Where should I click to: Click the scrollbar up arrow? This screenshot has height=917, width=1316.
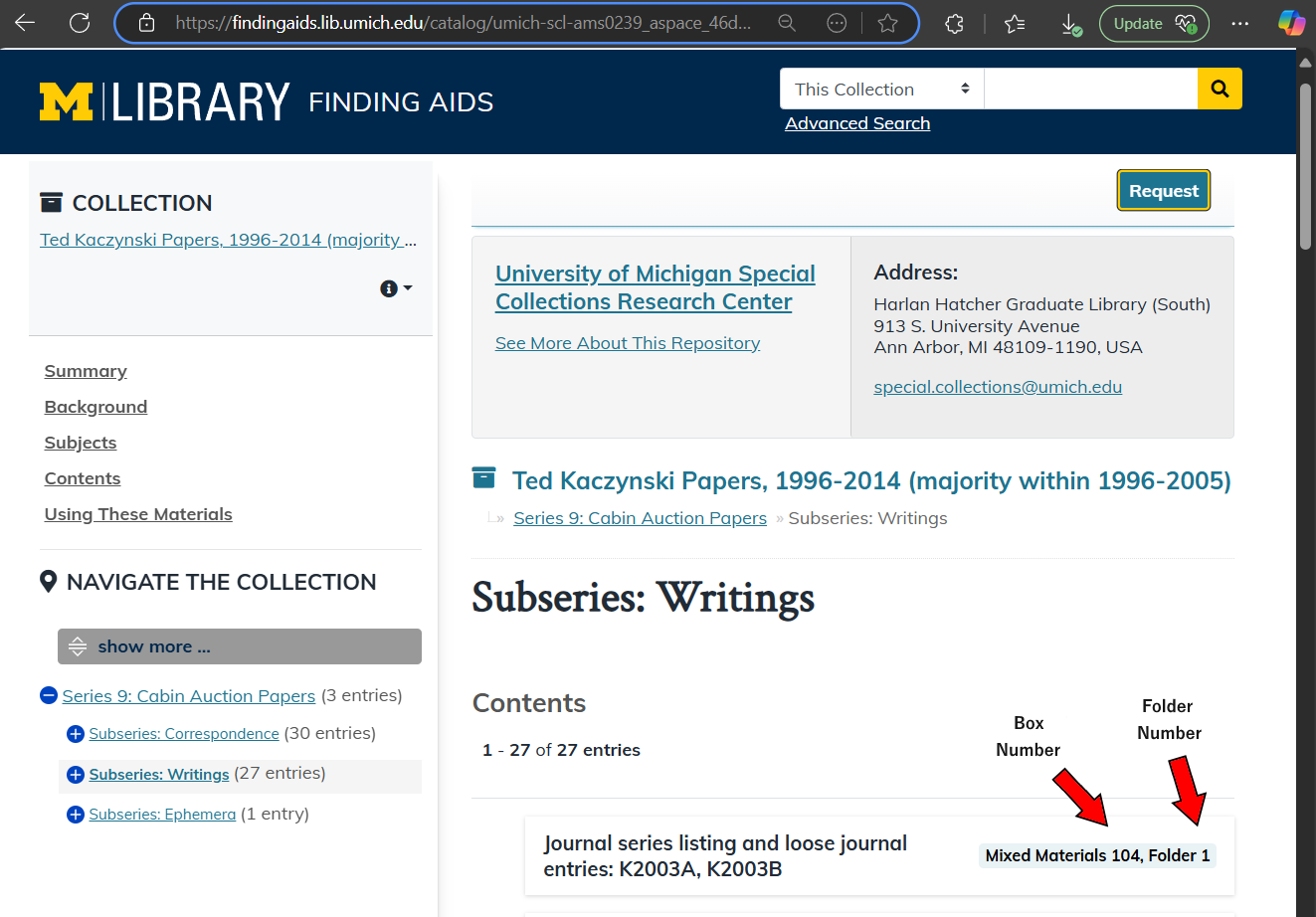[1305, 62]
